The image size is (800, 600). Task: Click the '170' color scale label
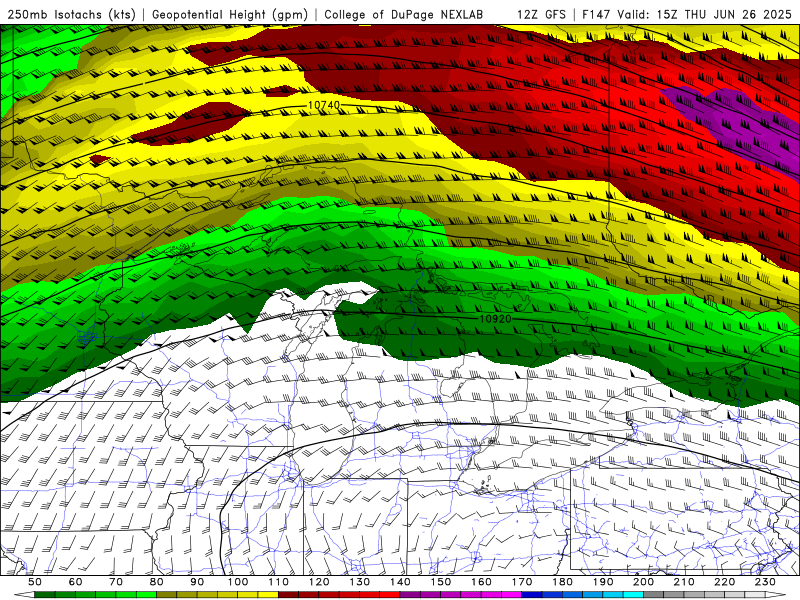click(x=521, y=582)
